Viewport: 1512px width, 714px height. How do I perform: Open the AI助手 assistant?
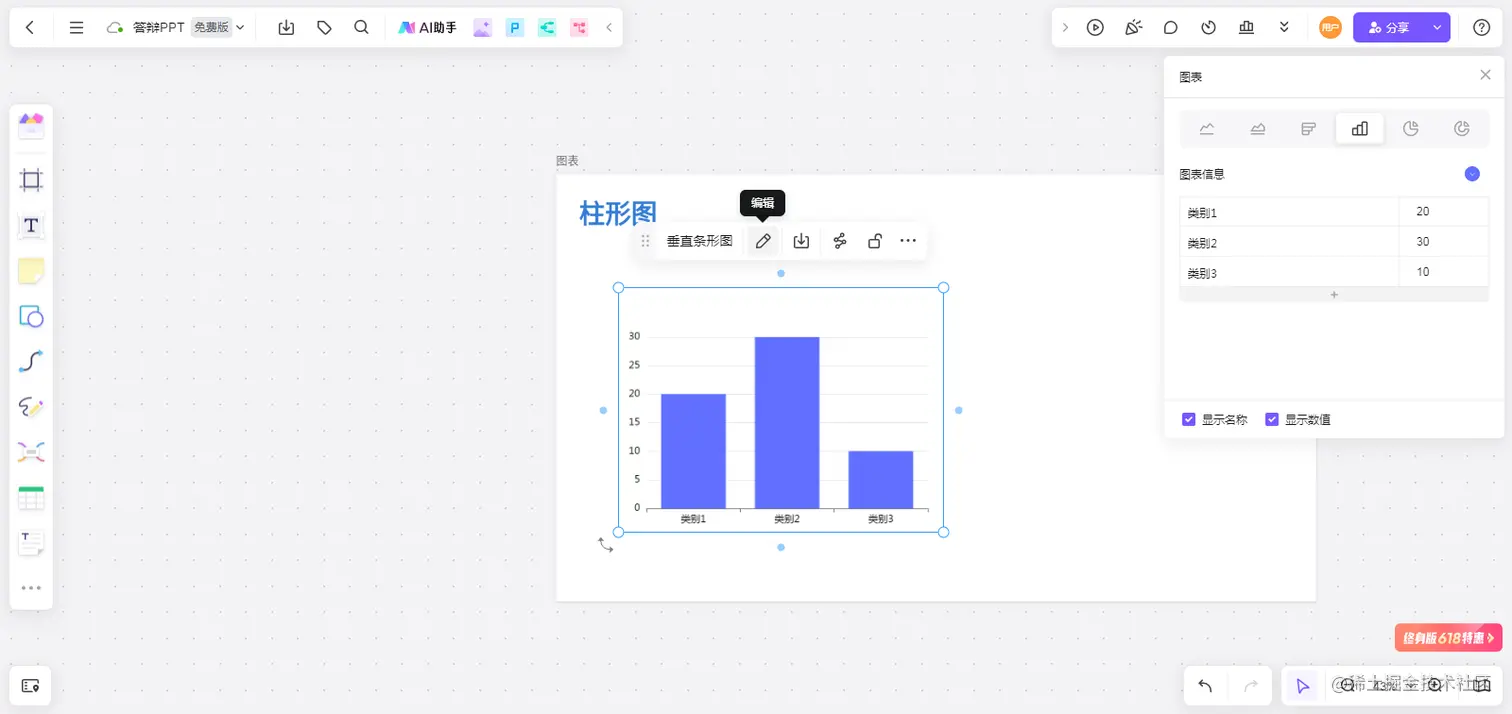coord(427,28)
